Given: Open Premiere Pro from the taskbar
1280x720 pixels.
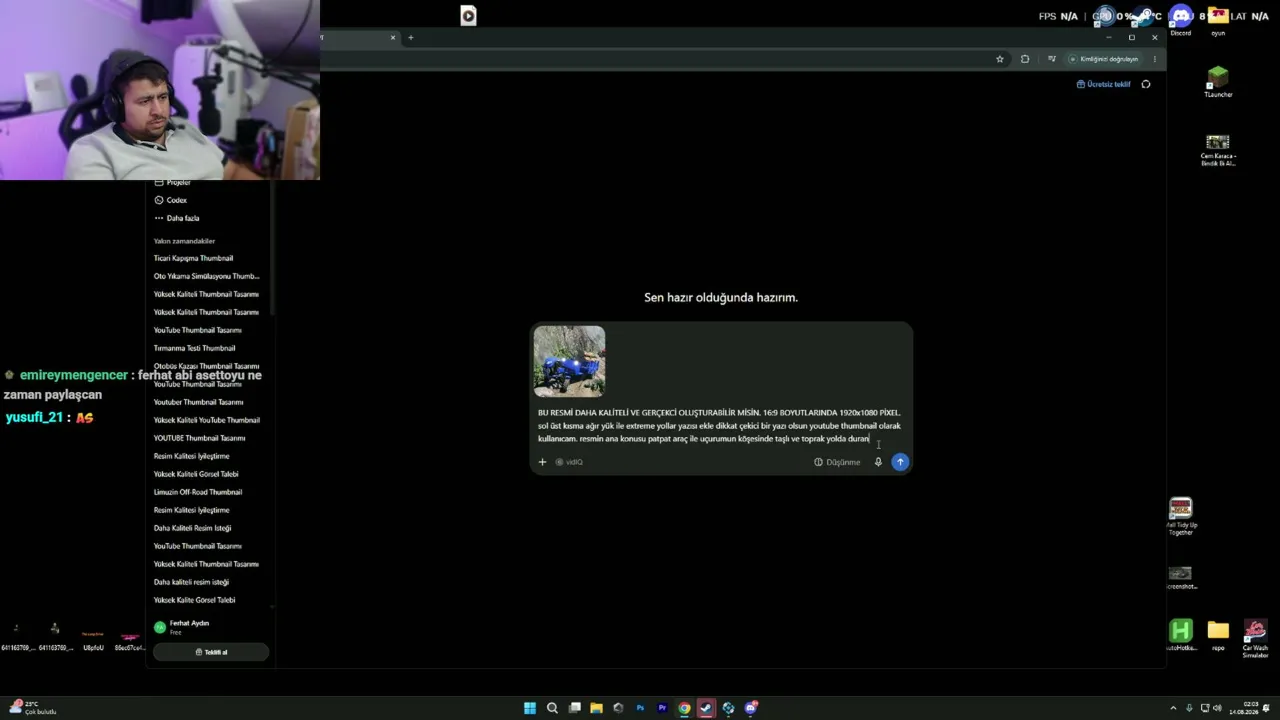Looking at the screenshot, I should pyautogui.click(x=662, y=708).
